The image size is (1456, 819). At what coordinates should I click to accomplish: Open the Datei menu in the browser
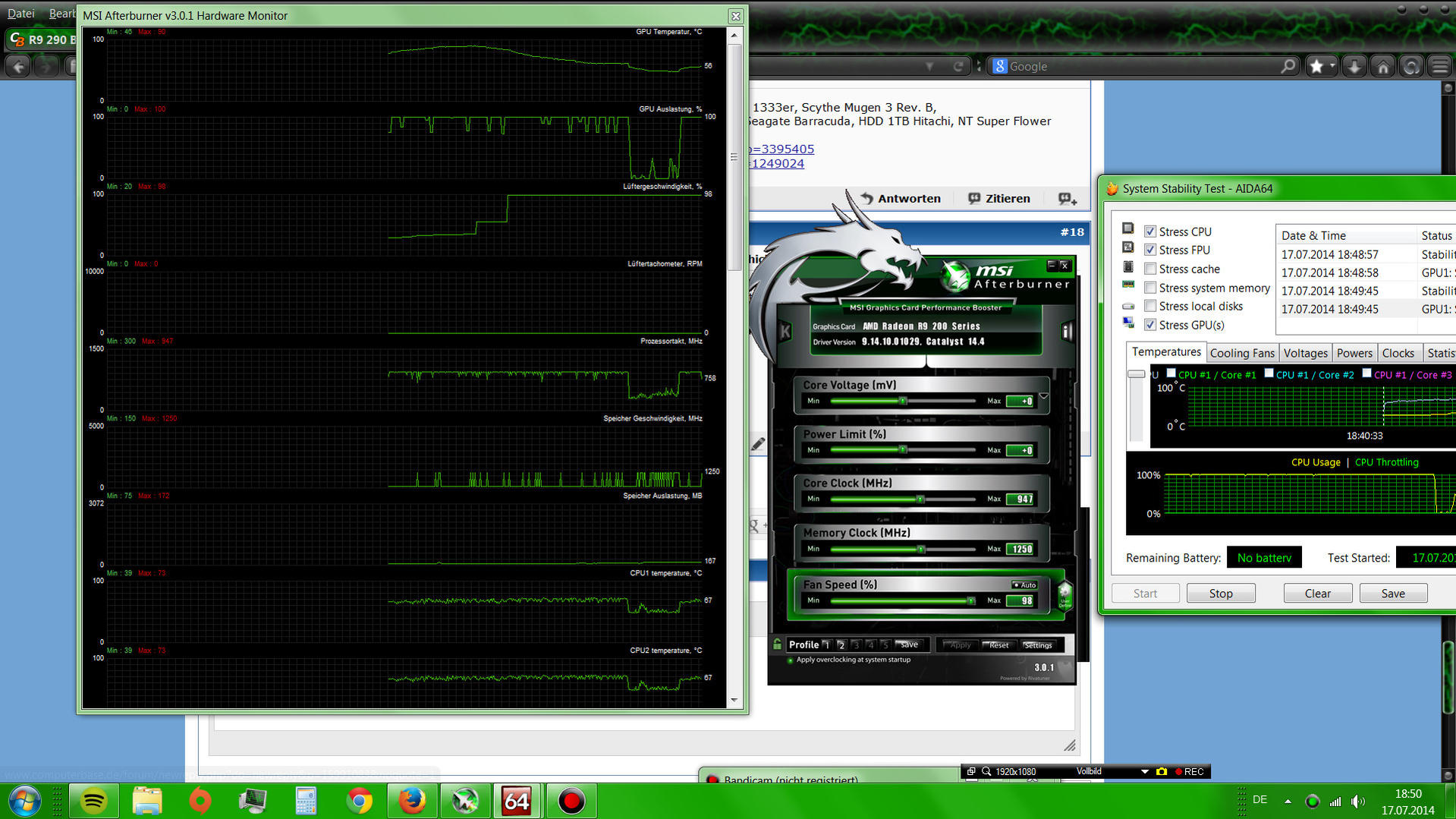(x=21, y=14)
